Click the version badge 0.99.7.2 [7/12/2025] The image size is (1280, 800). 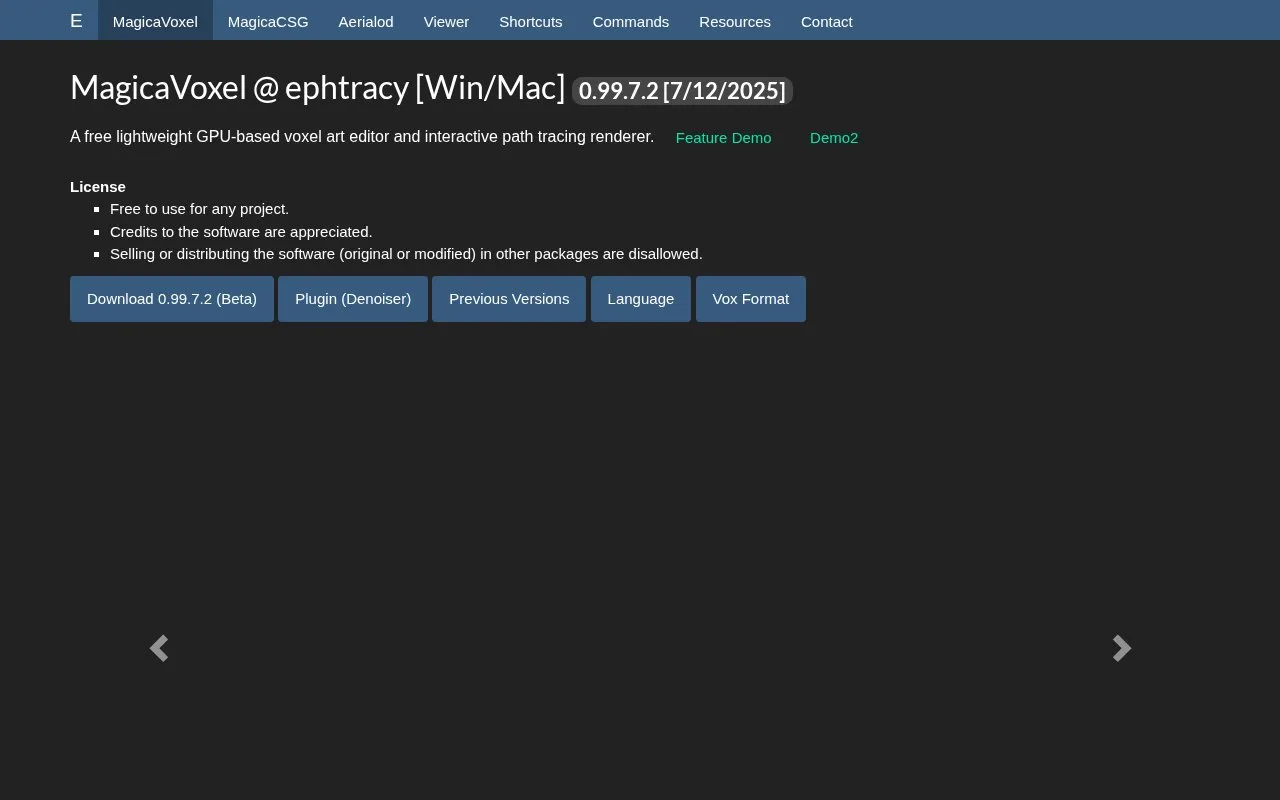(x=682, y=91)
